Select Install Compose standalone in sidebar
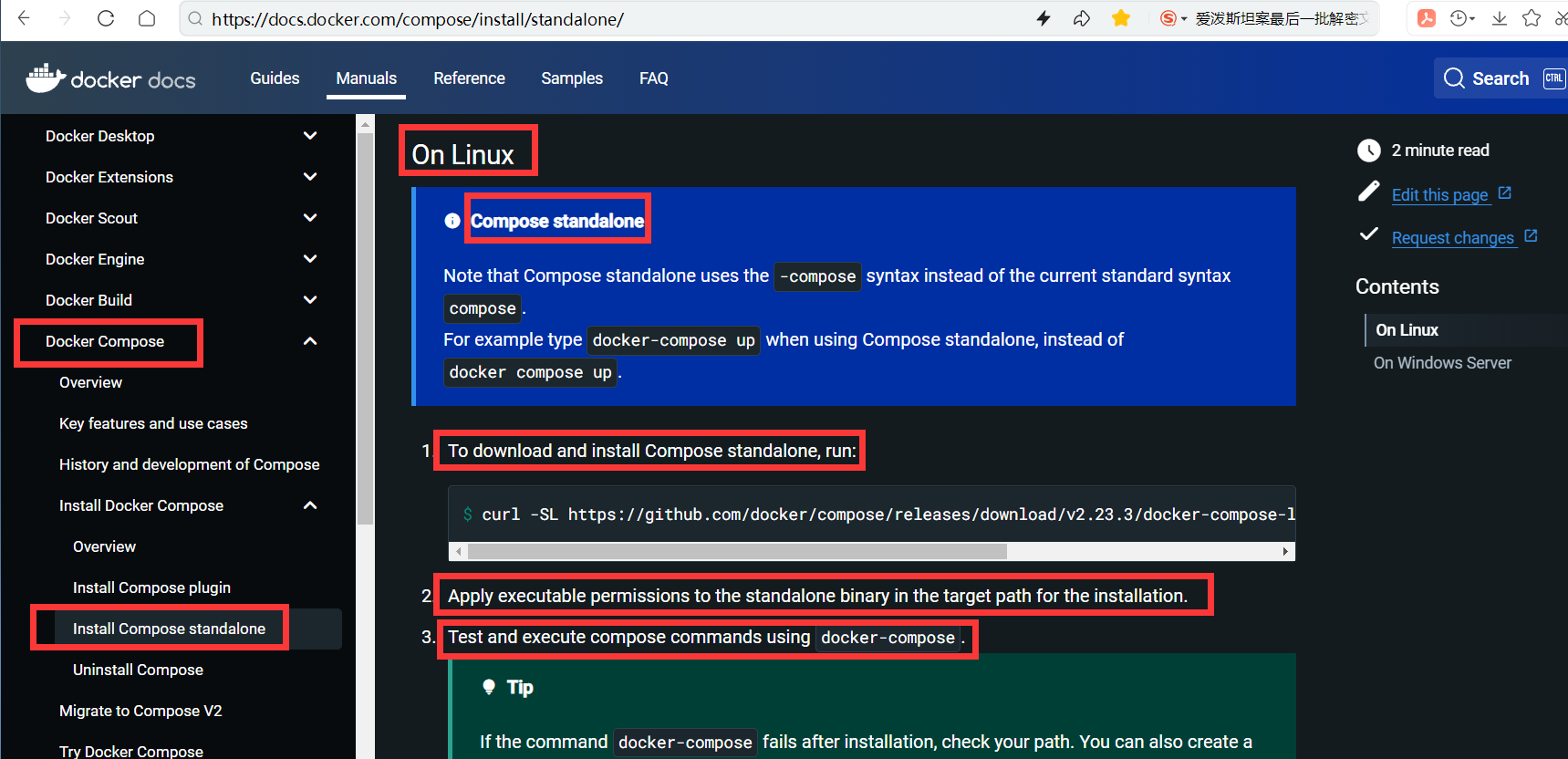The width and height of the screenshot is (1568, 759). tap(169, 629)
